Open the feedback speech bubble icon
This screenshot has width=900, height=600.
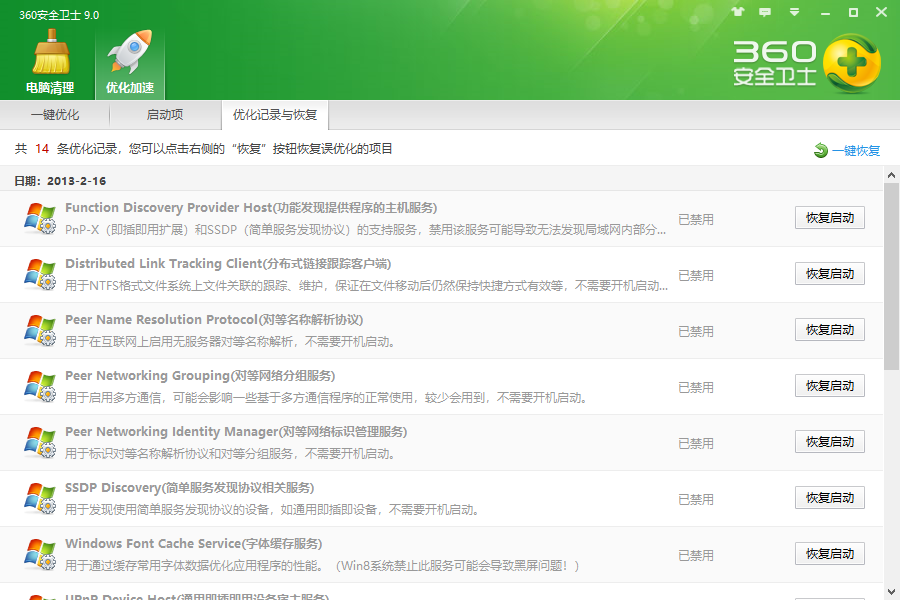point(765,12)
